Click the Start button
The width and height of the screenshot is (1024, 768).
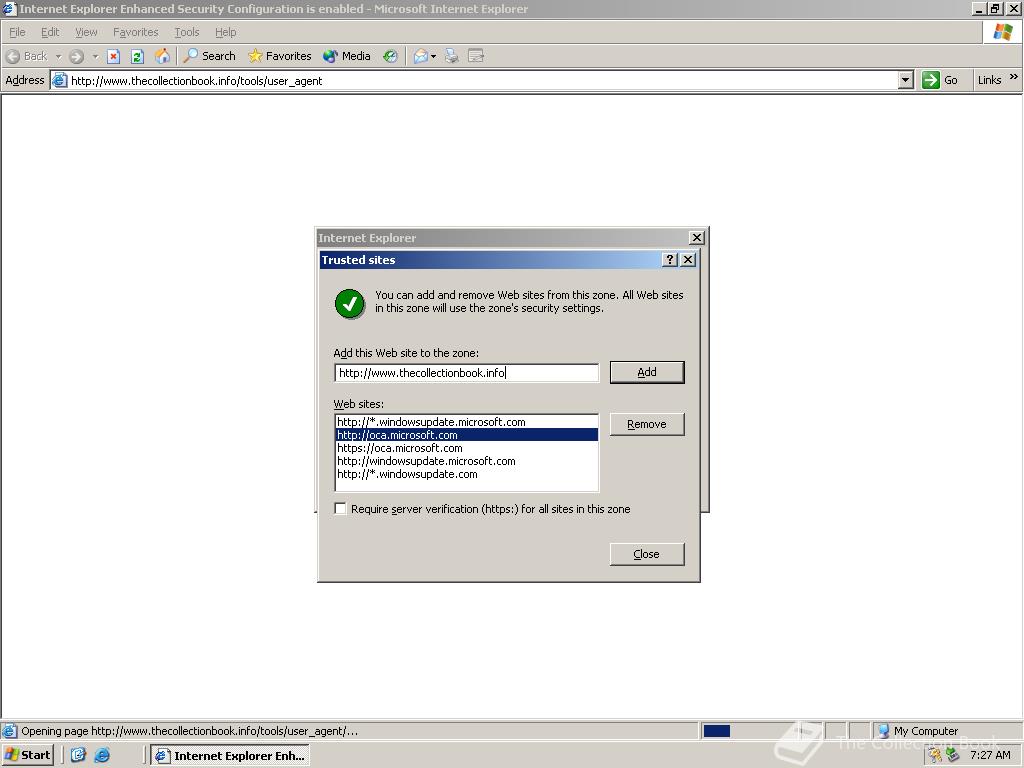point(27,755)
